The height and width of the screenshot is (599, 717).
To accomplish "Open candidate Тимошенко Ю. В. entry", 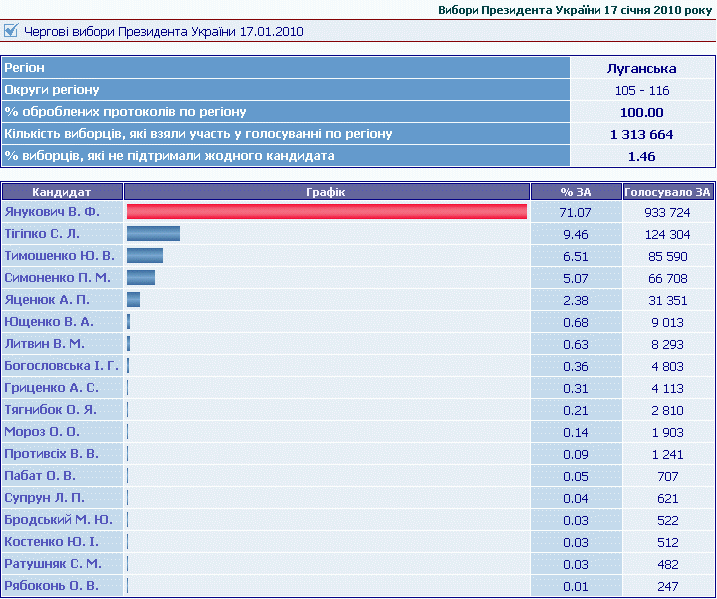I will [x=58, y=256].
